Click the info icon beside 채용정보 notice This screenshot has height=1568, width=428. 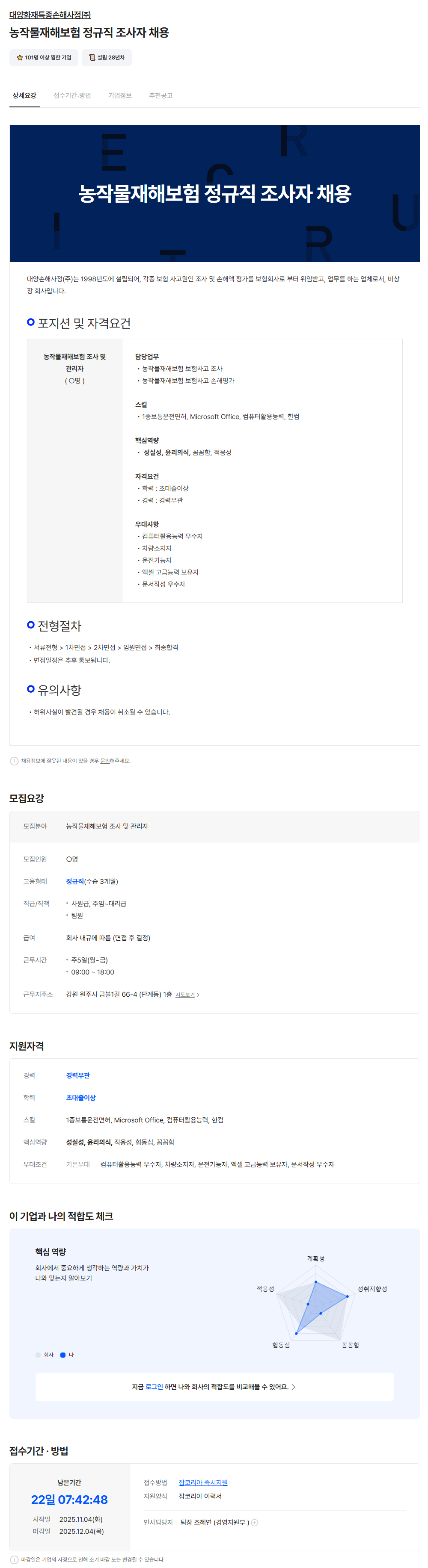pos(14,761)
